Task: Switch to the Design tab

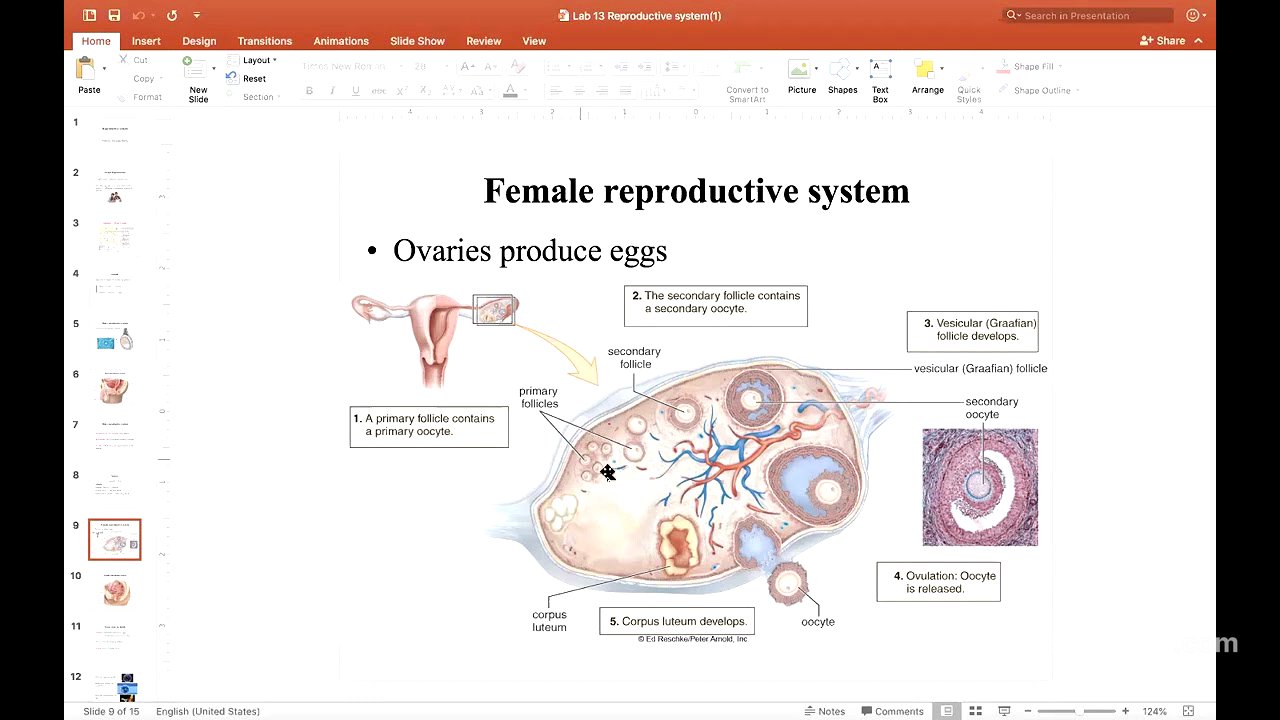Action: pos(199,41)
